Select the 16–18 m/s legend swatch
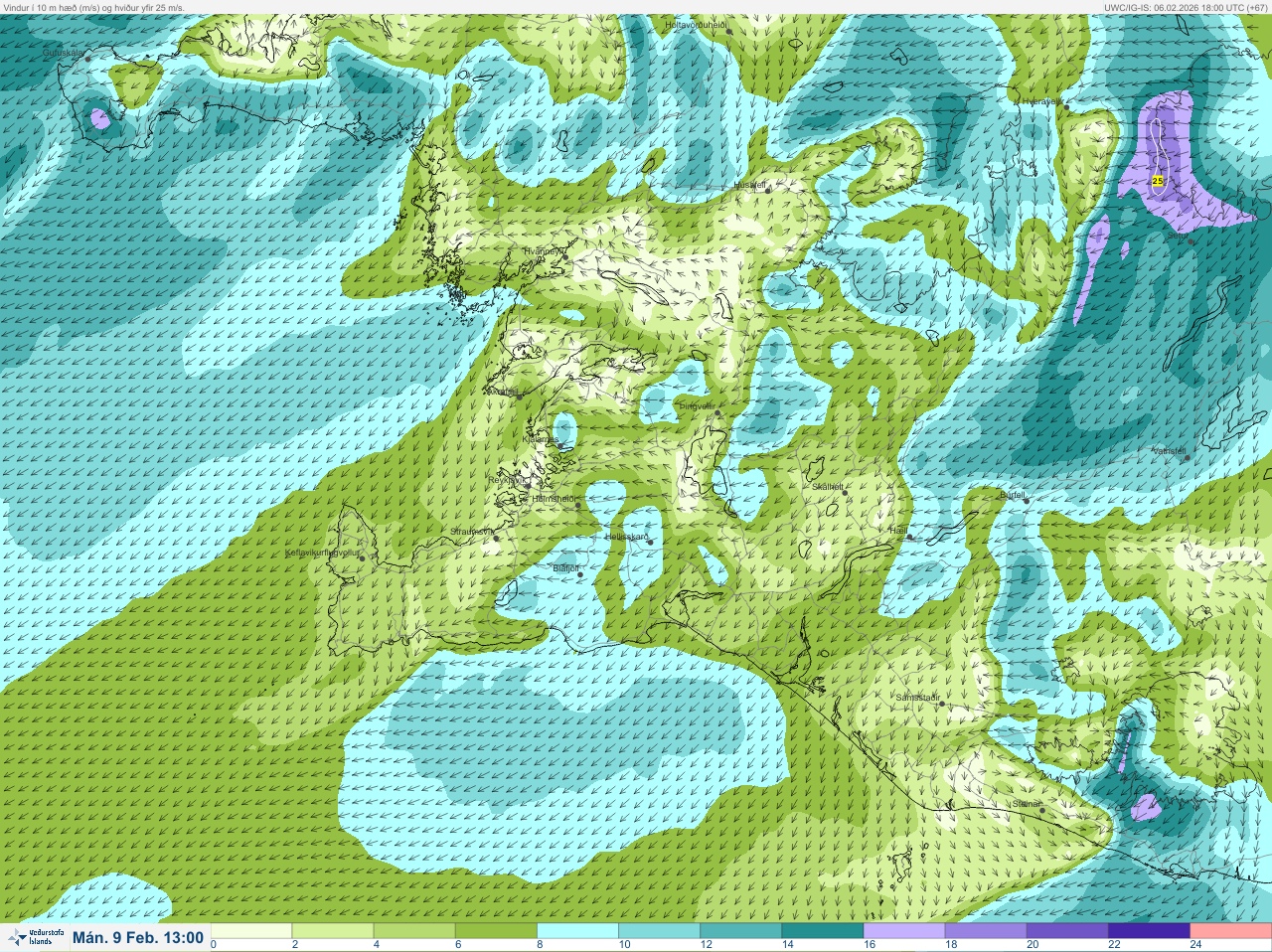 [x=905, y=931]
